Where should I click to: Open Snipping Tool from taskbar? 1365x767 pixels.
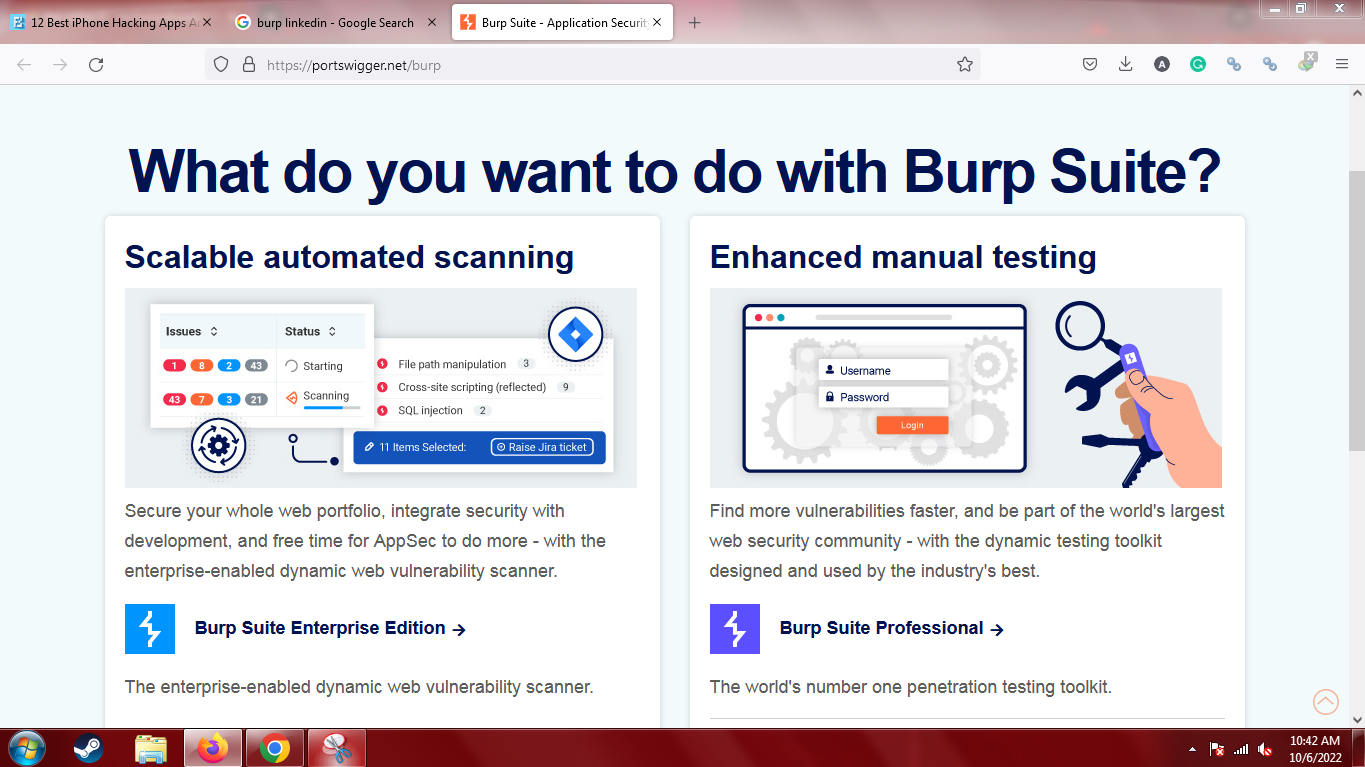(337, 748)
